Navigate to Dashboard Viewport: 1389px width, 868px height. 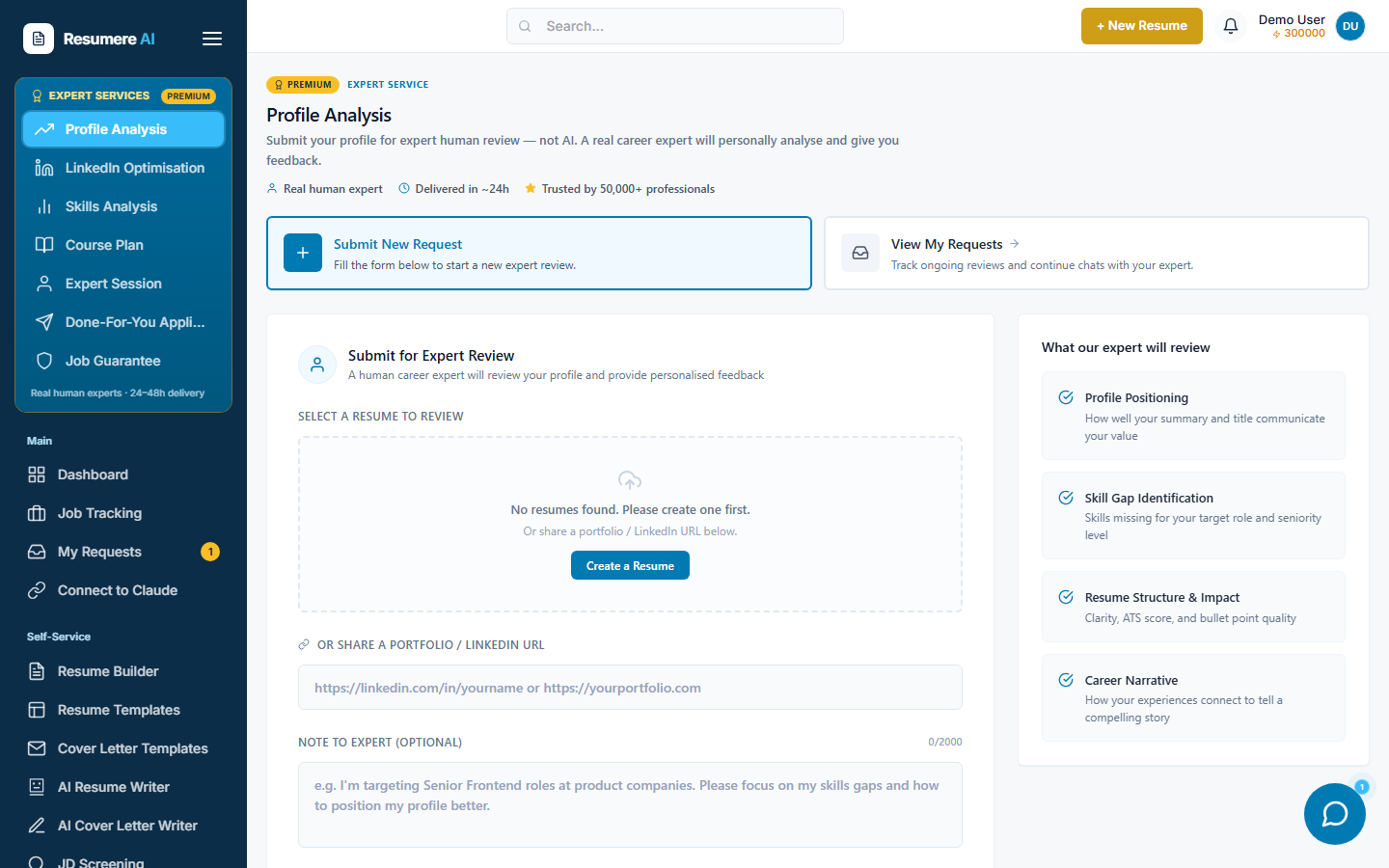point(123,475)
